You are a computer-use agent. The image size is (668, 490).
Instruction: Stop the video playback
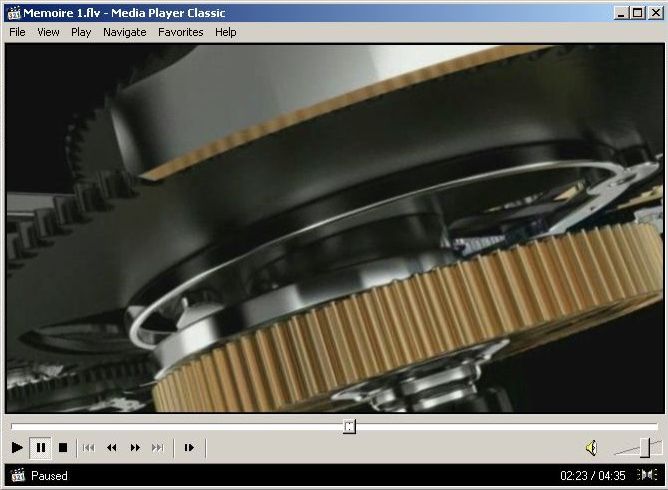pyautogui.click(x=63, y=448)
